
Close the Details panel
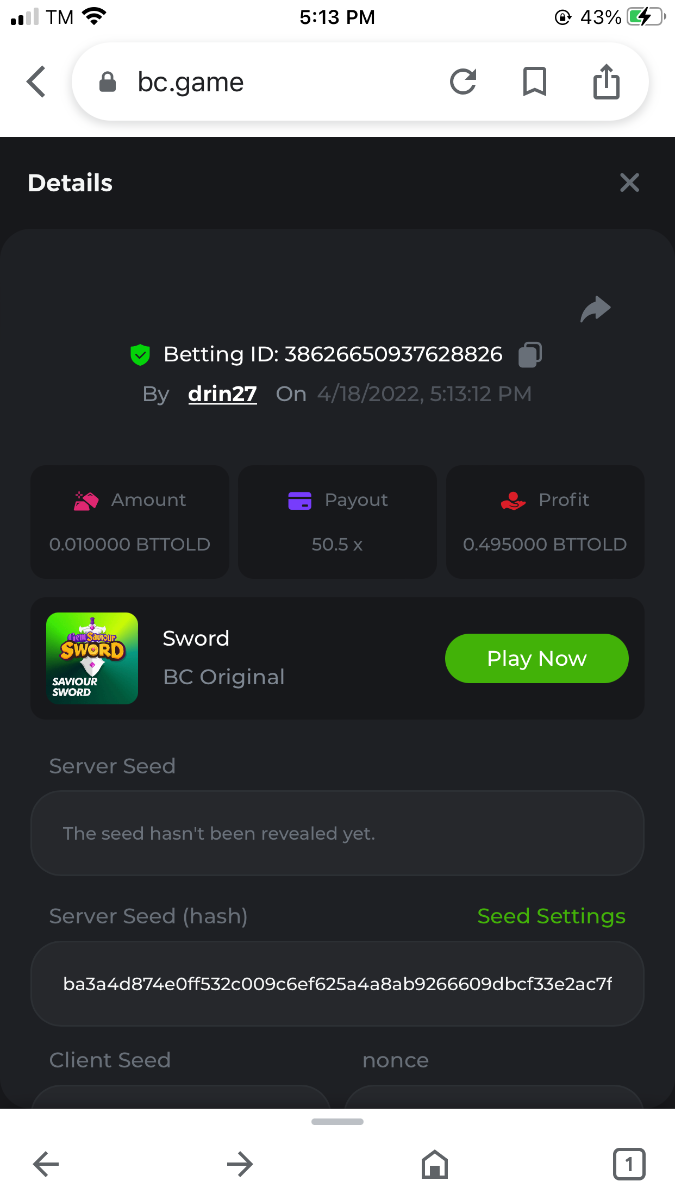pos(629,182)
